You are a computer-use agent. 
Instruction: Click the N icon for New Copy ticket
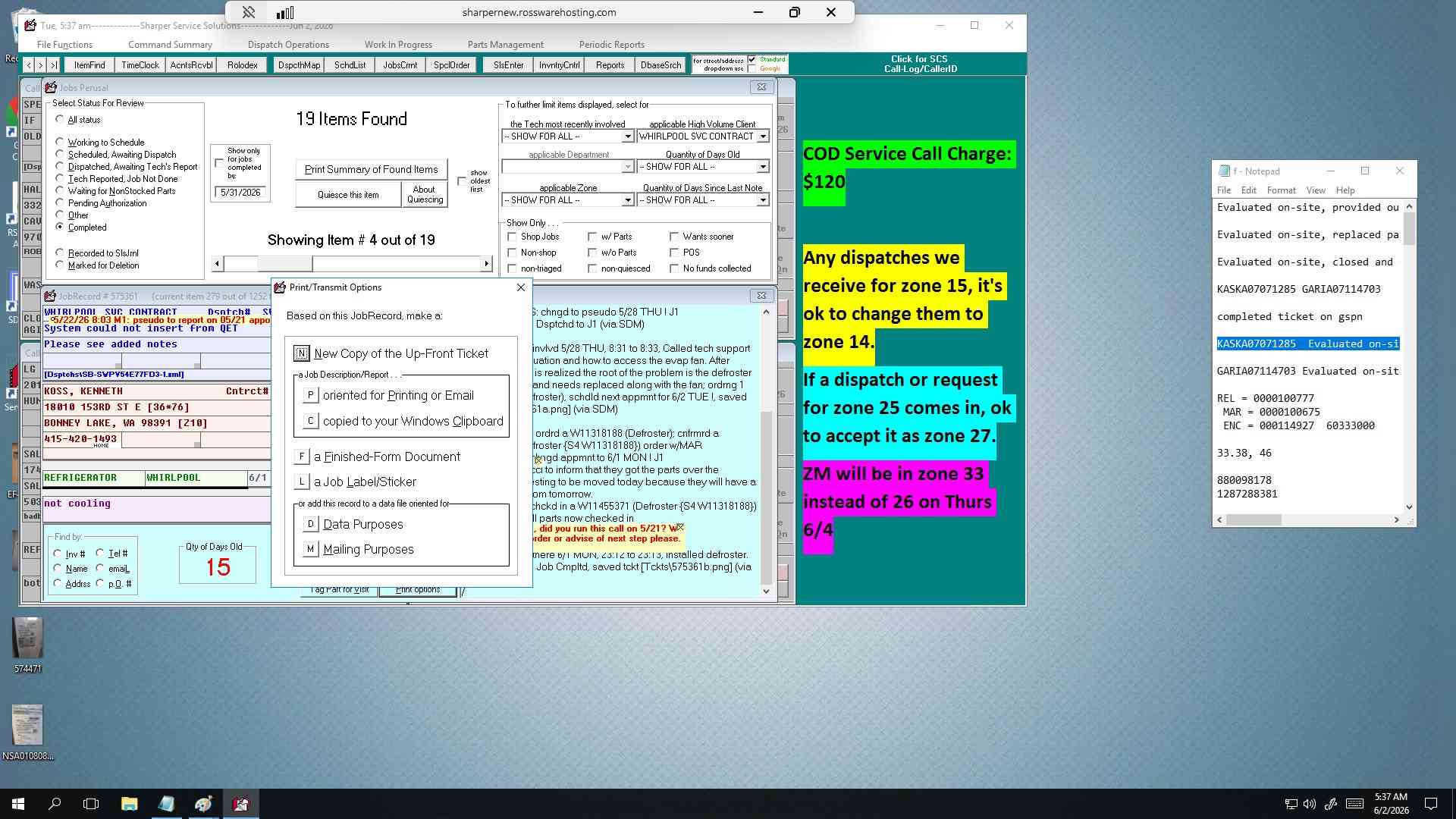point(301,353)
